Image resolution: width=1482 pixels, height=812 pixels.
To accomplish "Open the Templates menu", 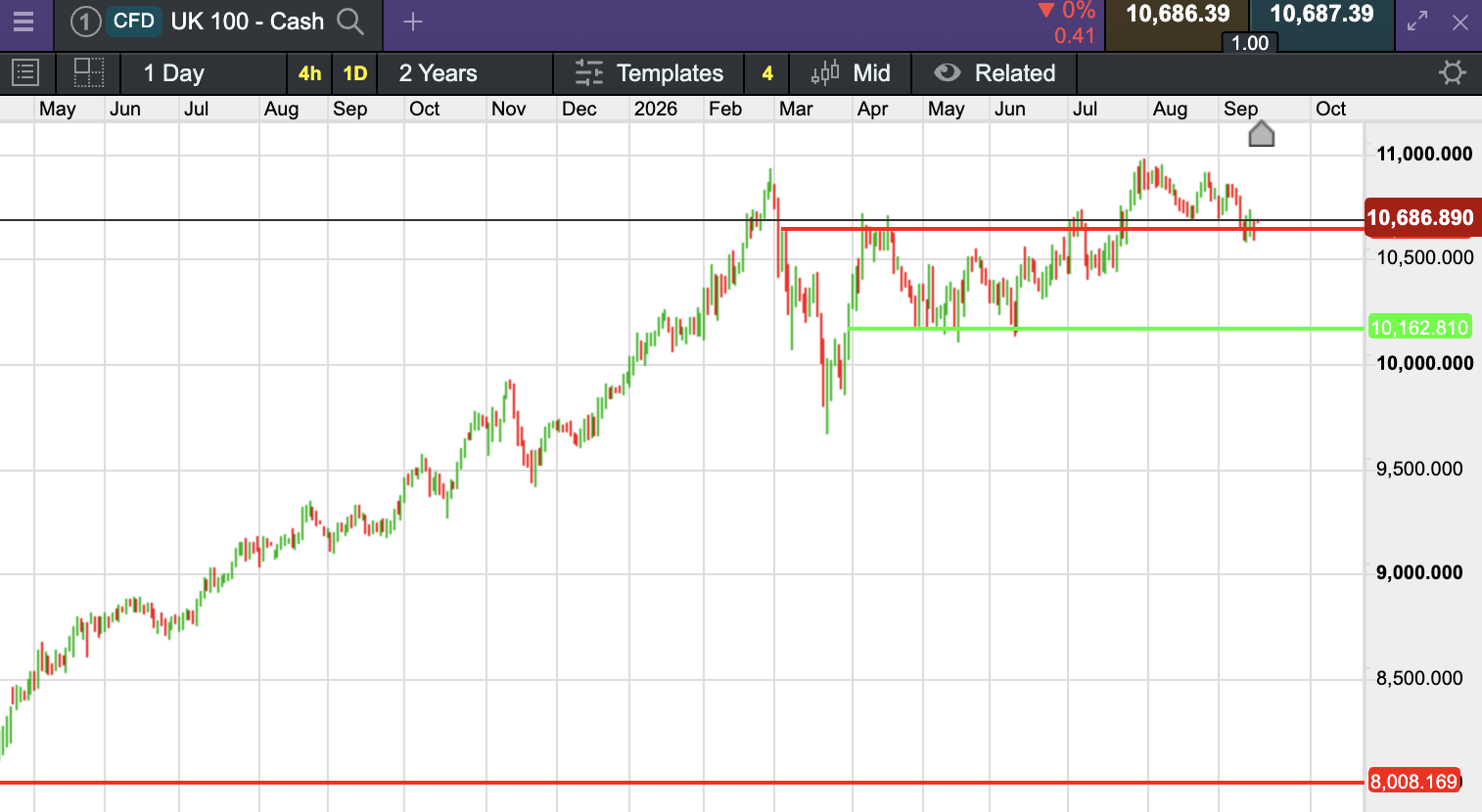I will pos(649,73).
